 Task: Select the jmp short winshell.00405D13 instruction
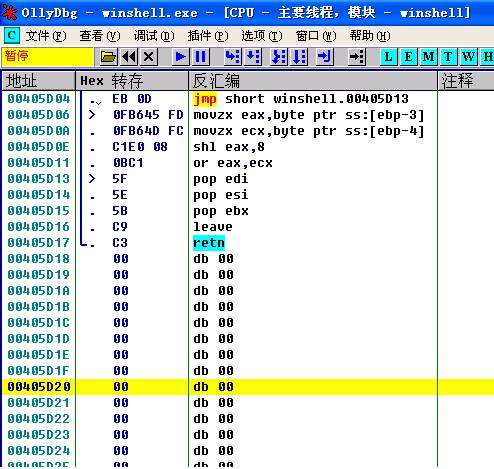pyautogui.click(x=301, y=99)
